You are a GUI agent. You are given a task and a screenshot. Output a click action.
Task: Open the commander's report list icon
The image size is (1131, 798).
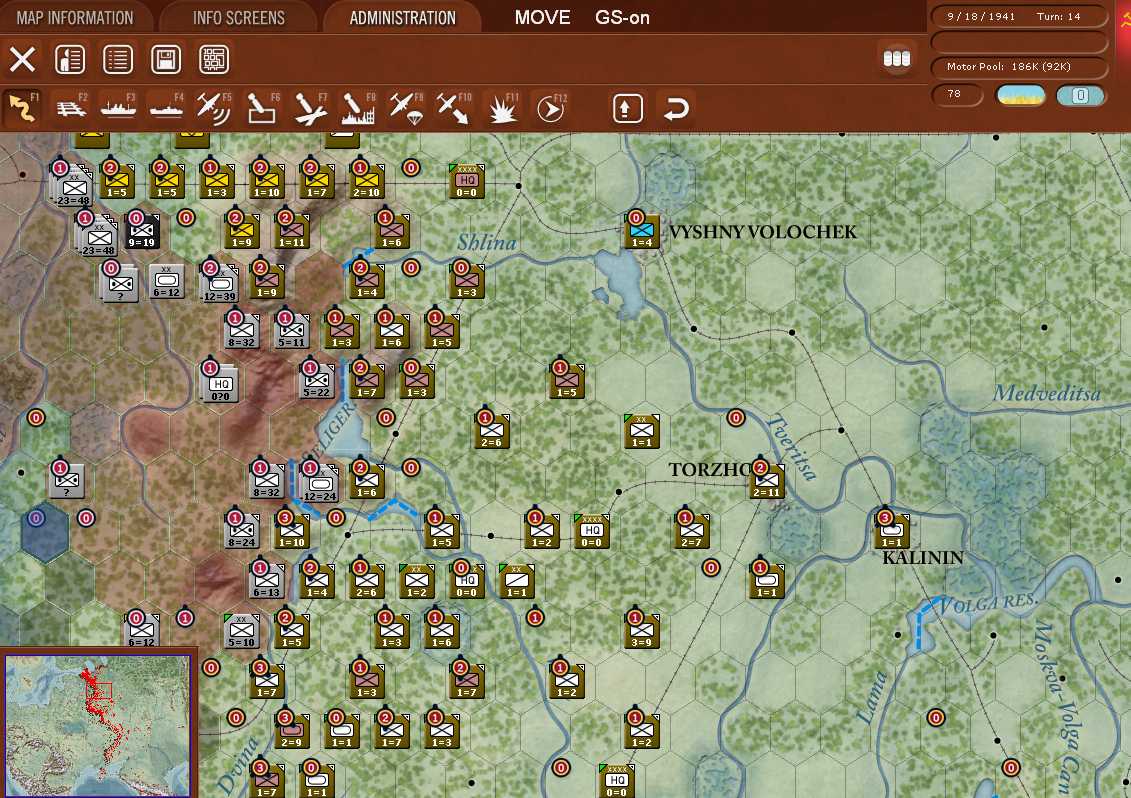coord(118,59)
